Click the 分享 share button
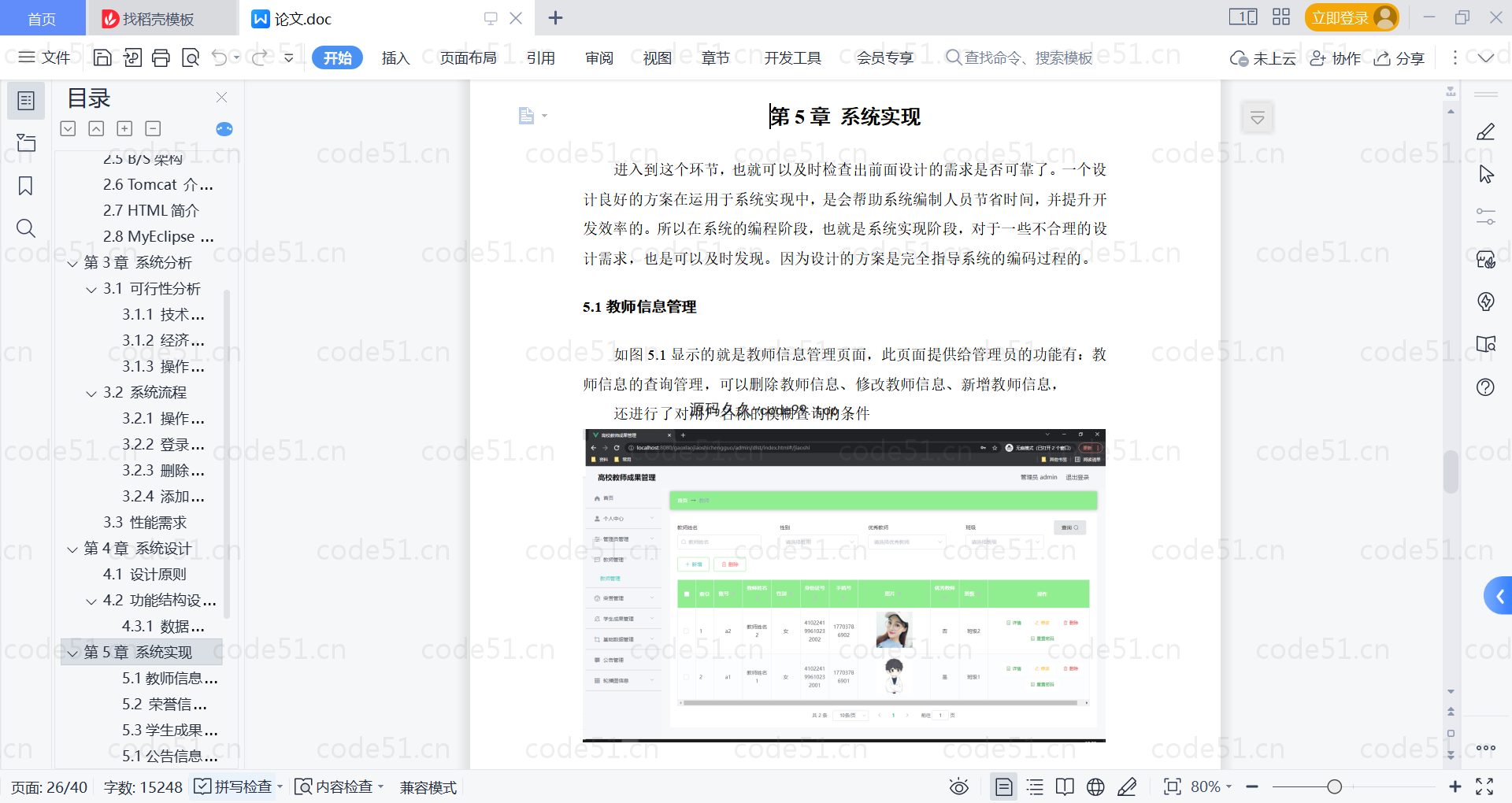This screenshot has width=1512, height=803. click(1399, 58)
